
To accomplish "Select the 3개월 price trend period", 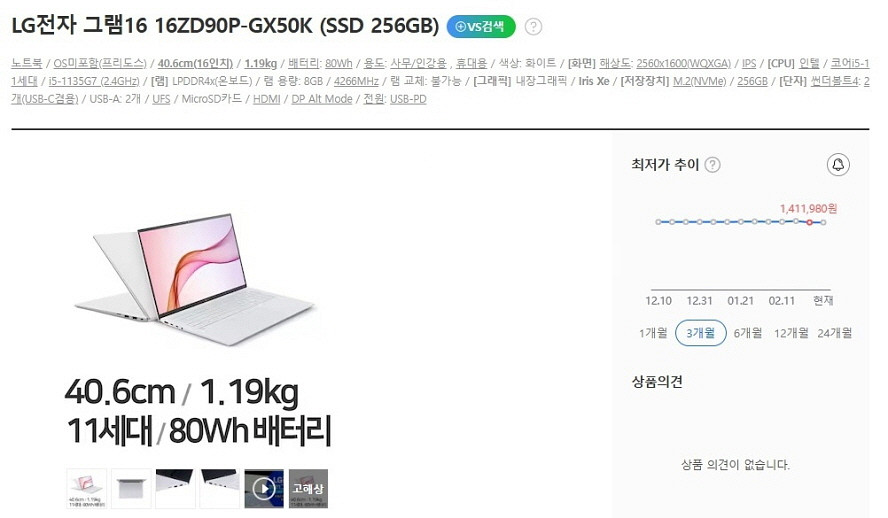I will [701, 333].
